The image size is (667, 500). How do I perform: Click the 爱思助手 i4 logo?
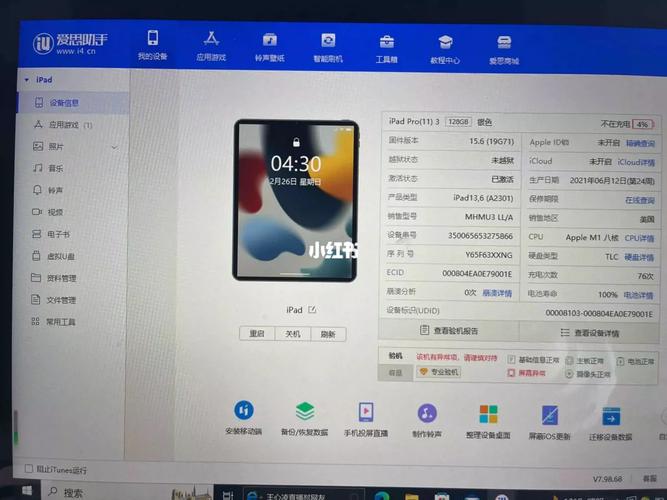coord(71,43)
